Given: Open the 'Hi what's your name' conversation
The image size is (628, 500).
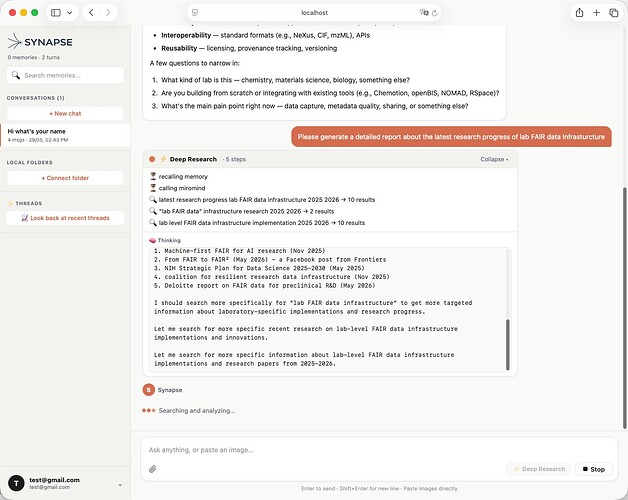Looking at the screenshot, I should pos(65,135).
